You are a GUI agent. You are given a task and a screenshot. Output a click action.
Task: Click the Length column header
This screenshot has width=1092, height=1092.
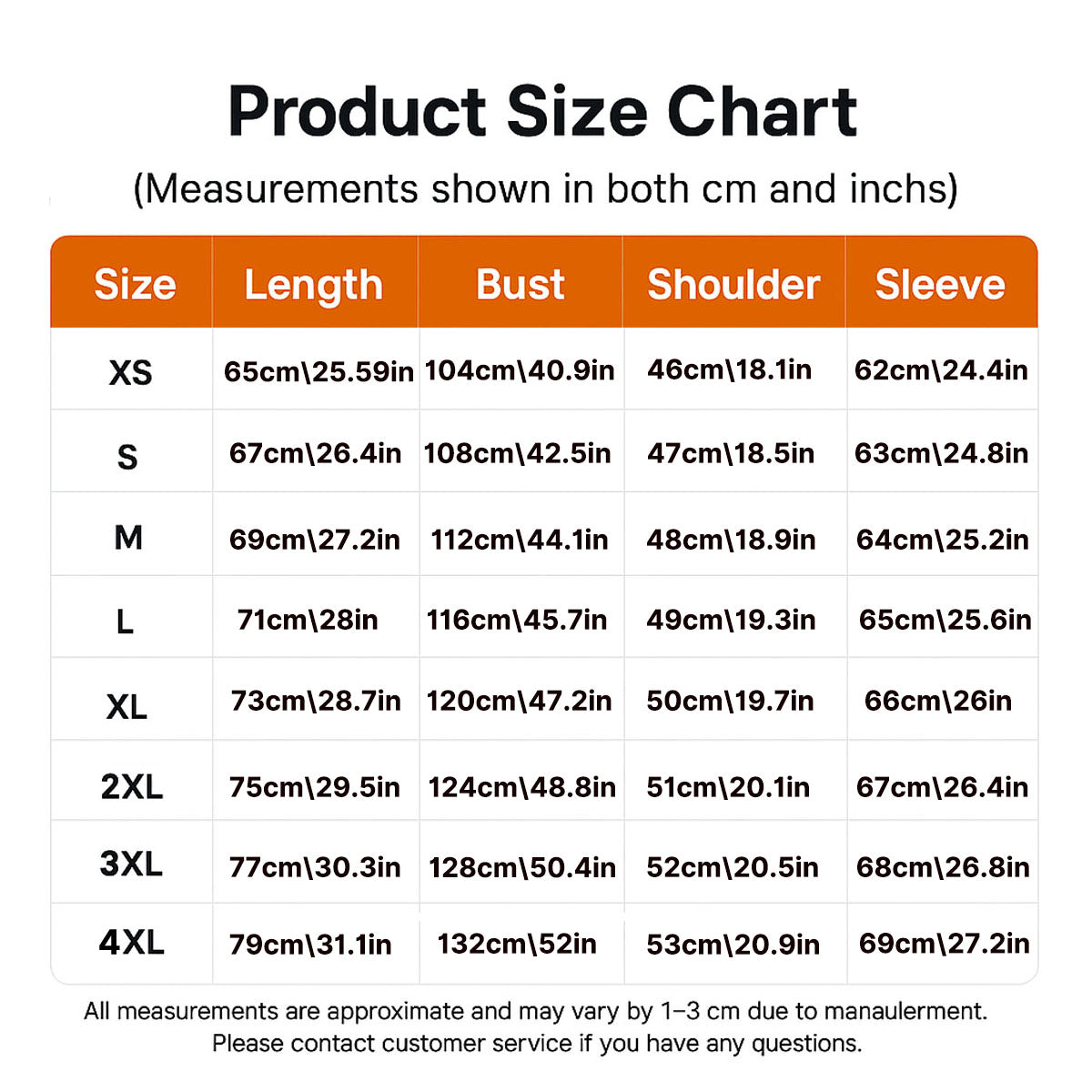tap(314, 285)
